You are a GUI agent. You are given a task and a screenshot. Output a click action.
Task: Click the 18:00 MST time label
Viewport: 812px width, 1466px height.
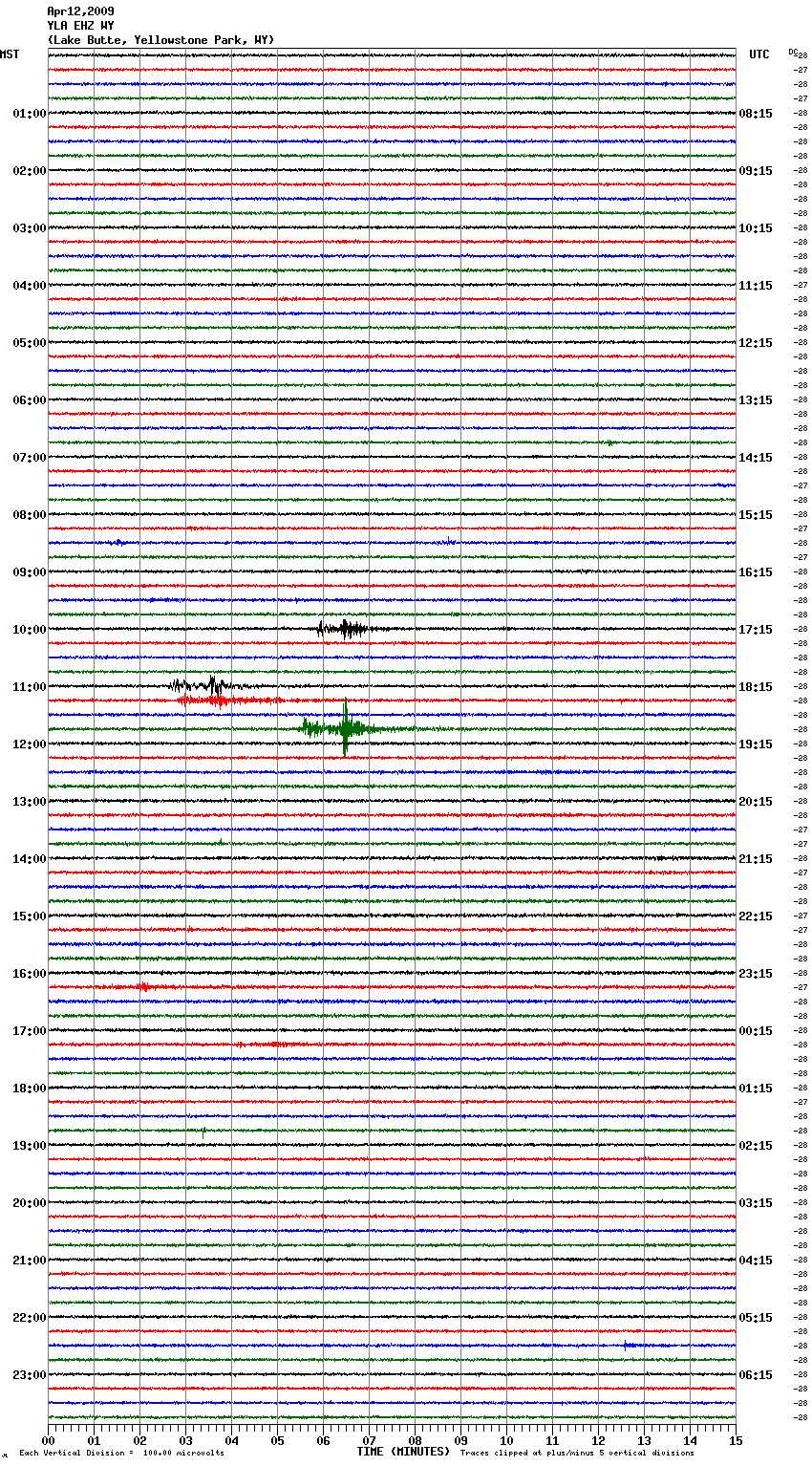[x=29, y=1089]
